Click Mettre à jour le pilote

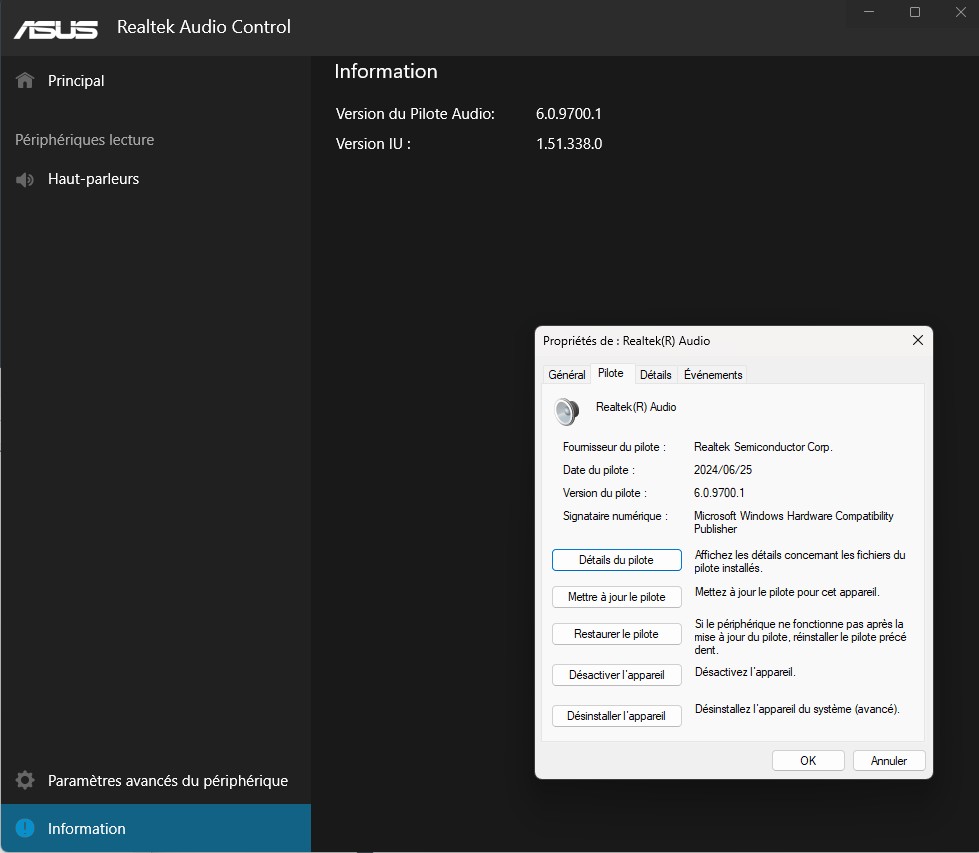(616, 597)
